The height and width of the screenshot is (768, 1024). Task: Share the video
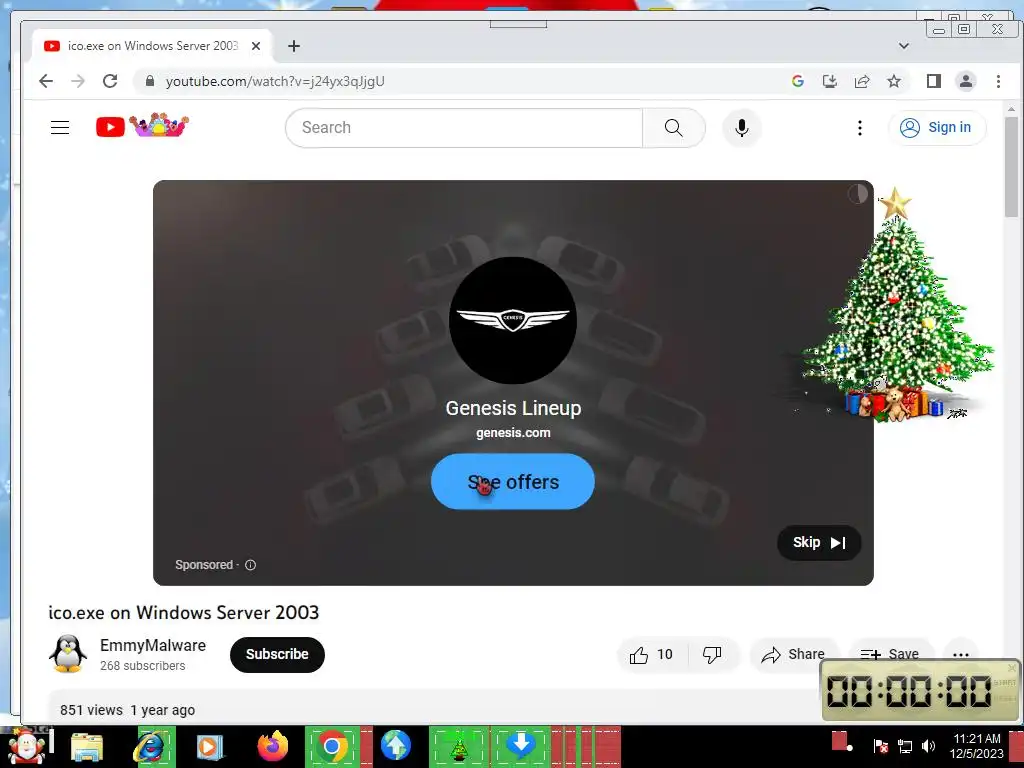[793, 654]
